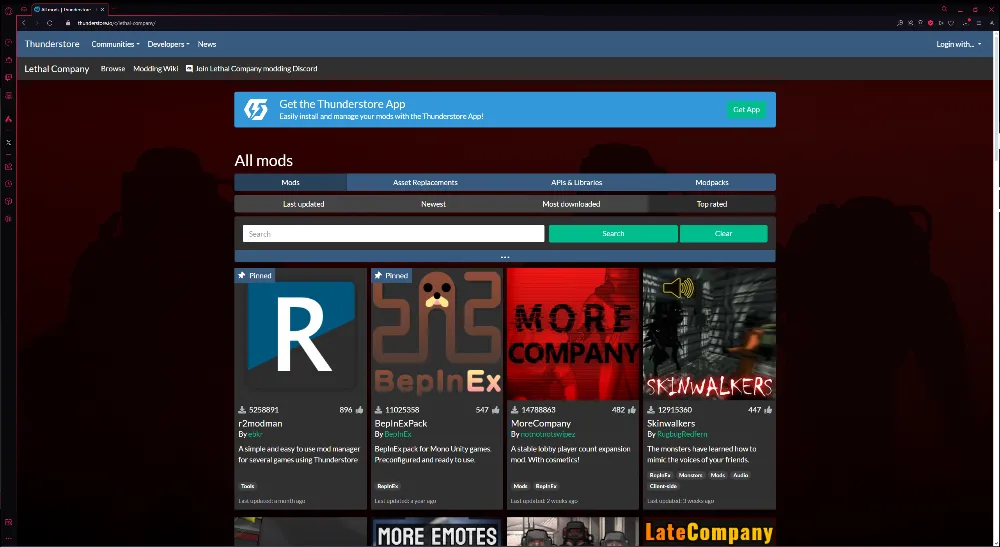This screenshot has height=547, width=1000.
Task: Open GX Control speedometer in sidebar
Action: (x=8, y=43)
